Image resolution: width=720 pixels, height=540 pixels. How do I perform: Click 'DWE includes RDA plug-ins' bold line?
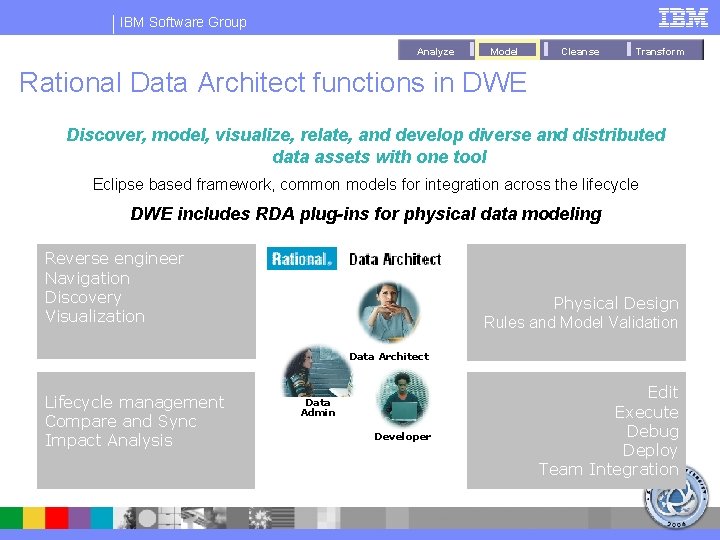pos(366,214)
